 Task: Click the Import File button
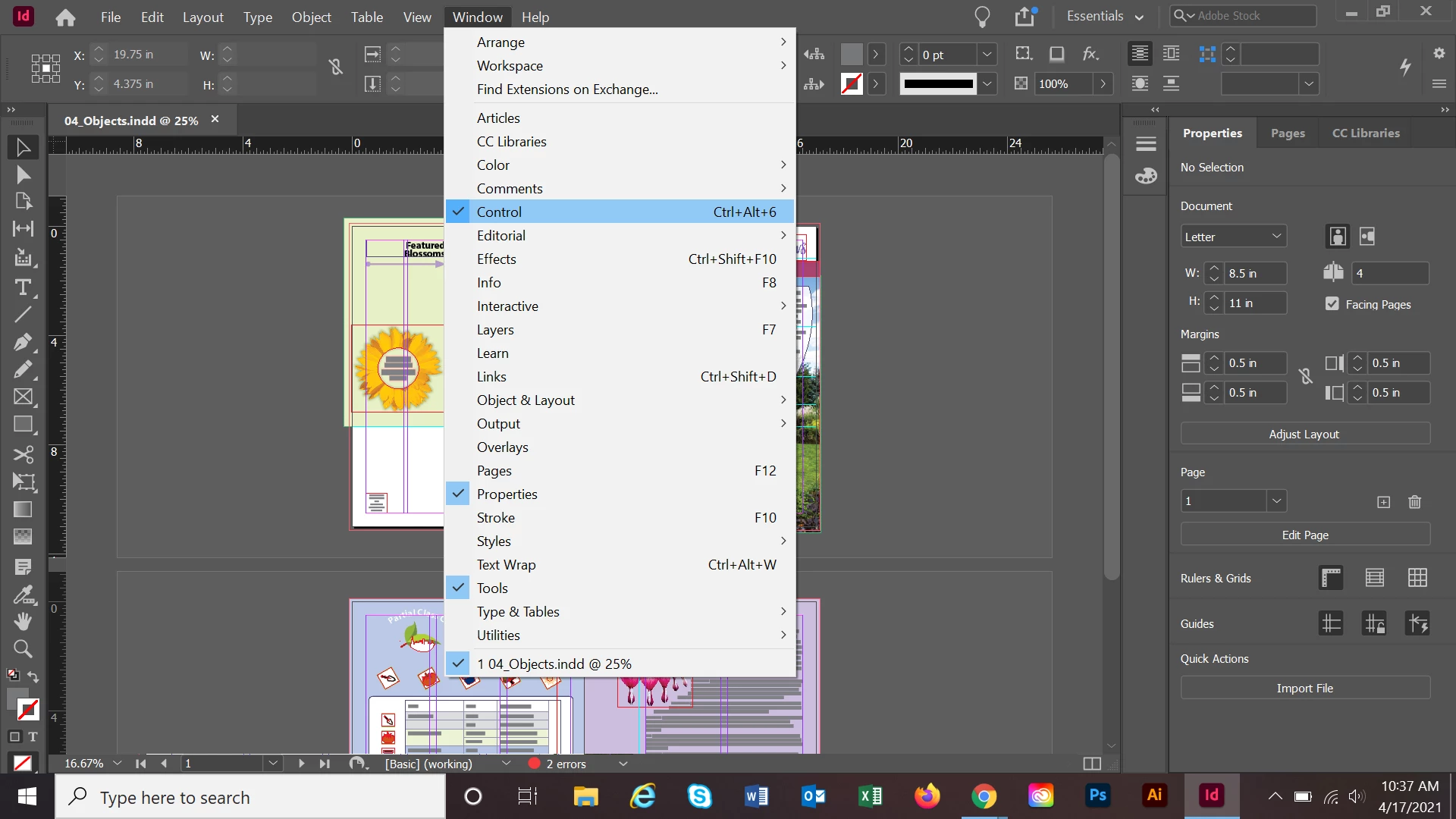pos(1304,689)
